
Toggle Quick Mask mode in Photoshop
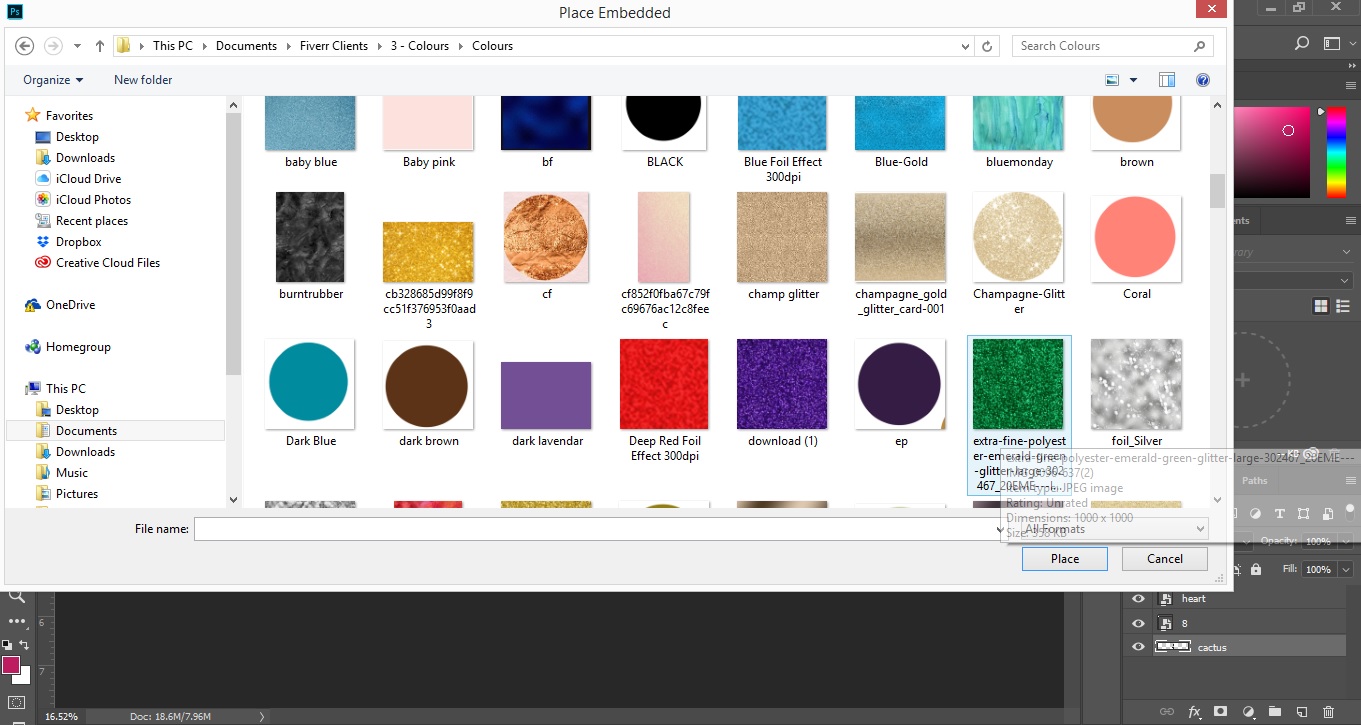[x=17, y=703]
